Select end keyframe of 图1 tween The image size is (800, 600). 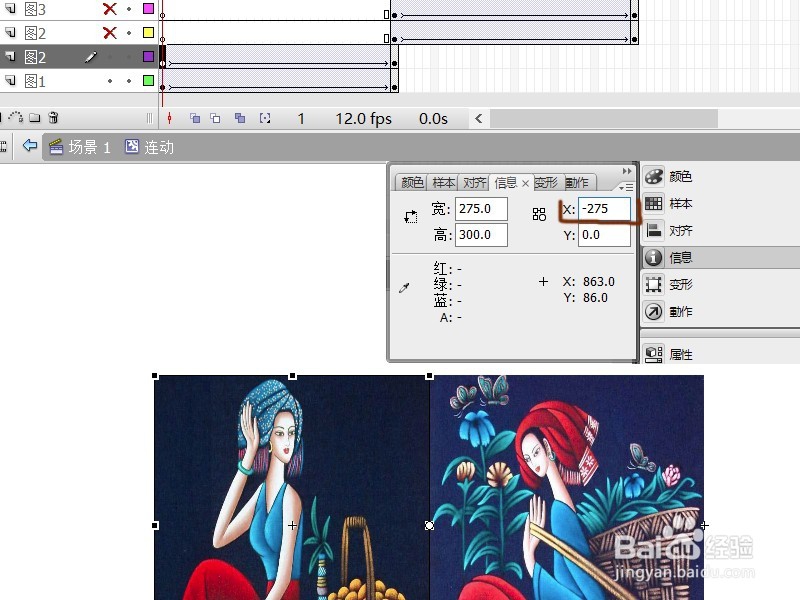[x=394, y=82]
